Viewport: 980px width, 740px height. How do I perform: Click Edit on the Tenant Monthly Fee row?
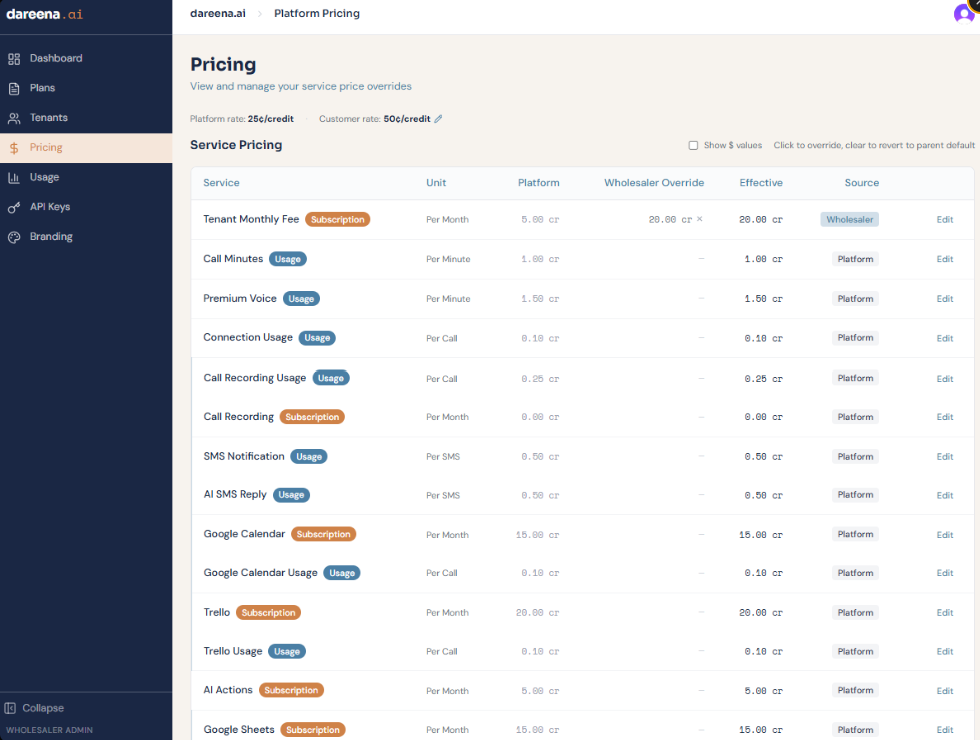[x=944, y=219]
